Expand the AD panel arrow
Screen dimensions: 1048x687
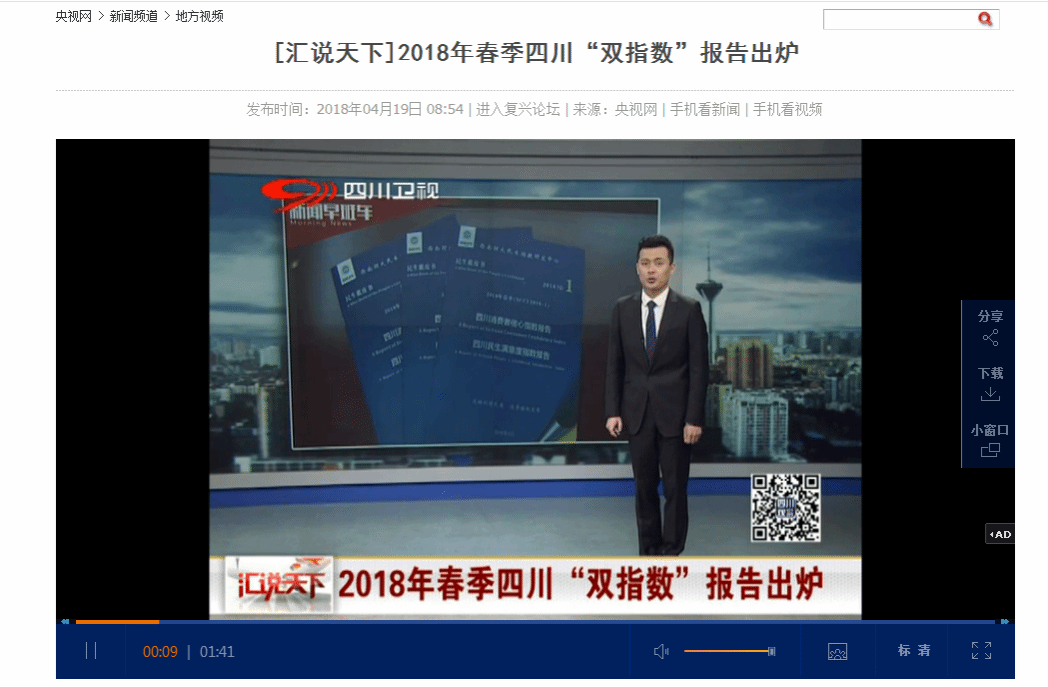coord(1000,534)
